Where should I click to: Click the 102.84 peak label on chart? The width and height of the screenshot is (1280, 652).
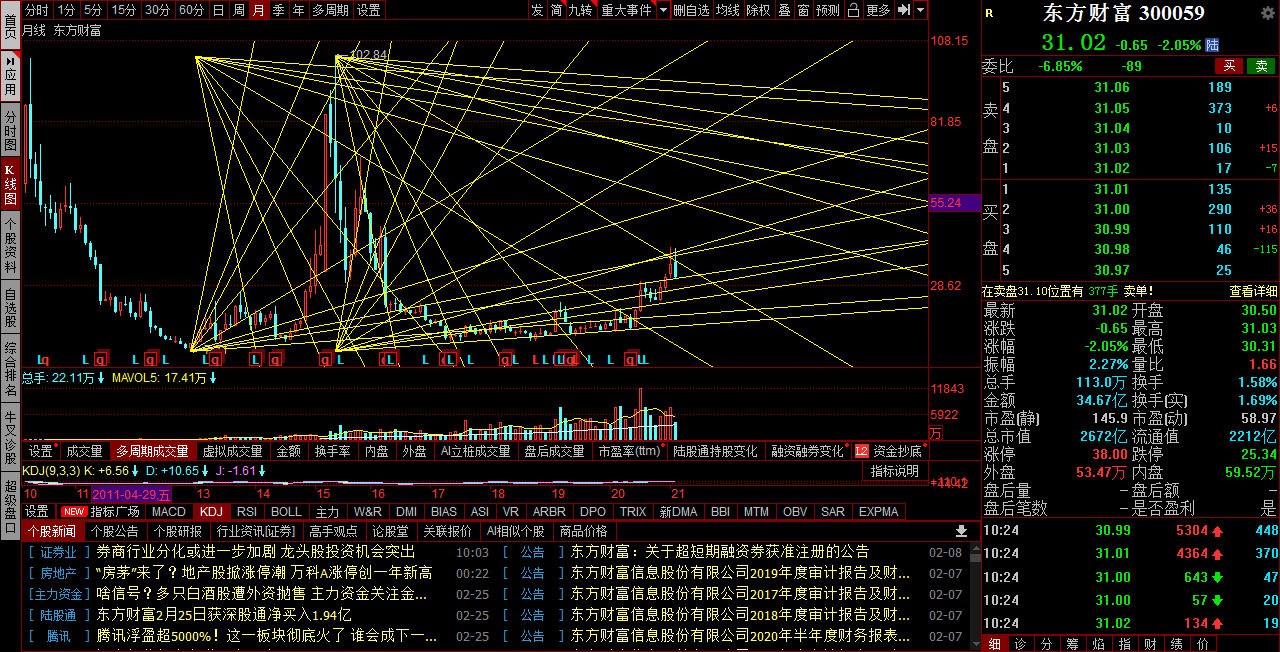click(369, 54)
